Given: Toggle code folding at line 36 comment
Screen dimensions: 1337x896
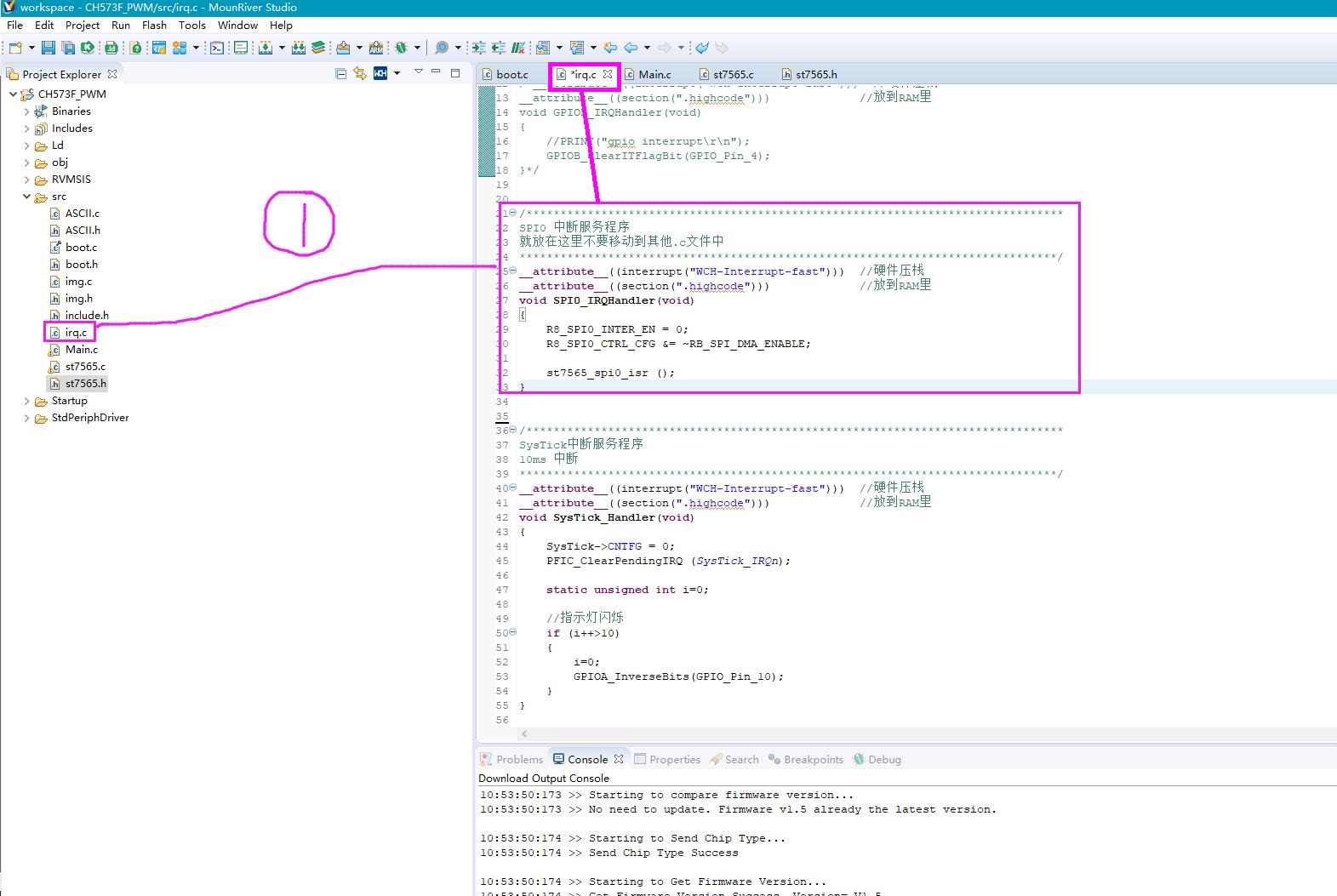Looking at the screenshot, I should pos(511,430).
